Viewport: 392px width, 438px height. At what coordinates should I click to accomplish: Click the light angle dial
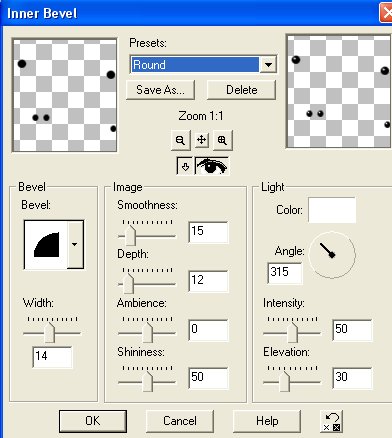(332, 255)
